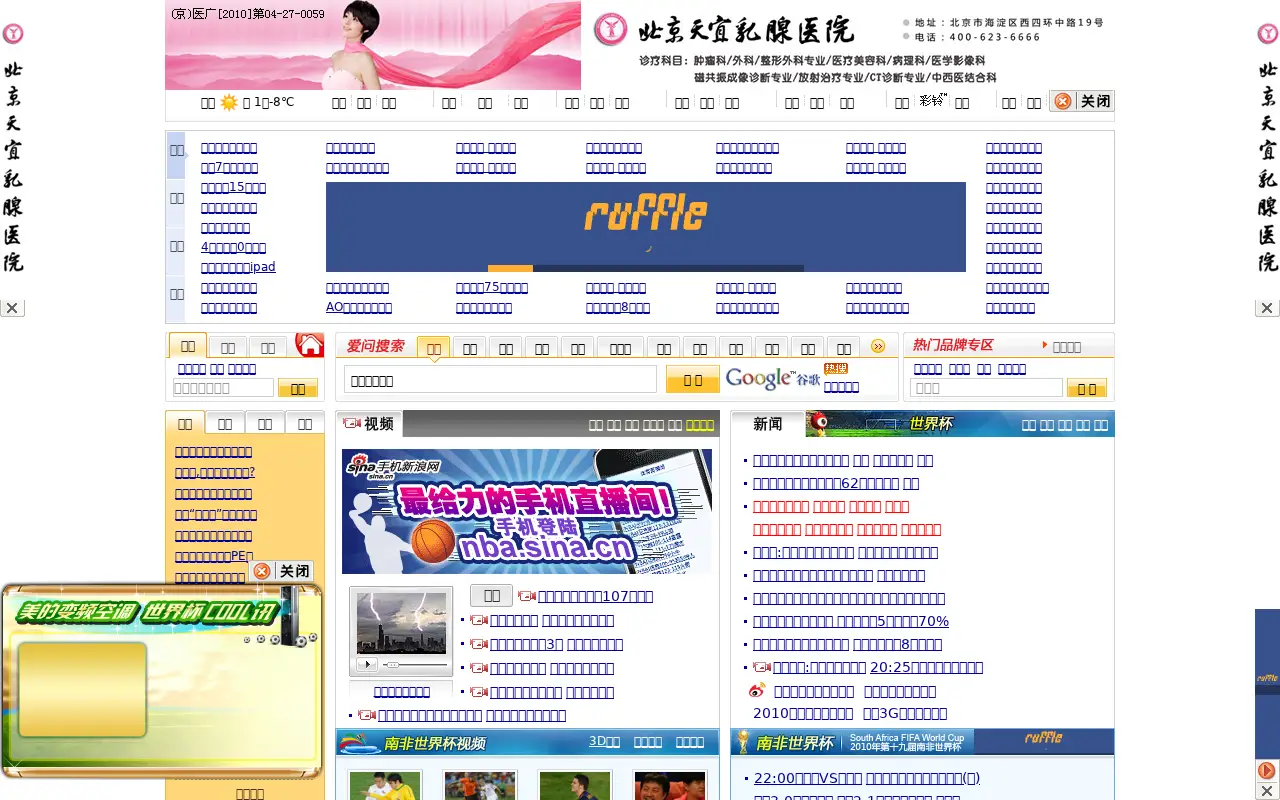The image size is (1280, 800).
Task: Open the 热门品牌专区 heading
Action: (x=953, y=345)
